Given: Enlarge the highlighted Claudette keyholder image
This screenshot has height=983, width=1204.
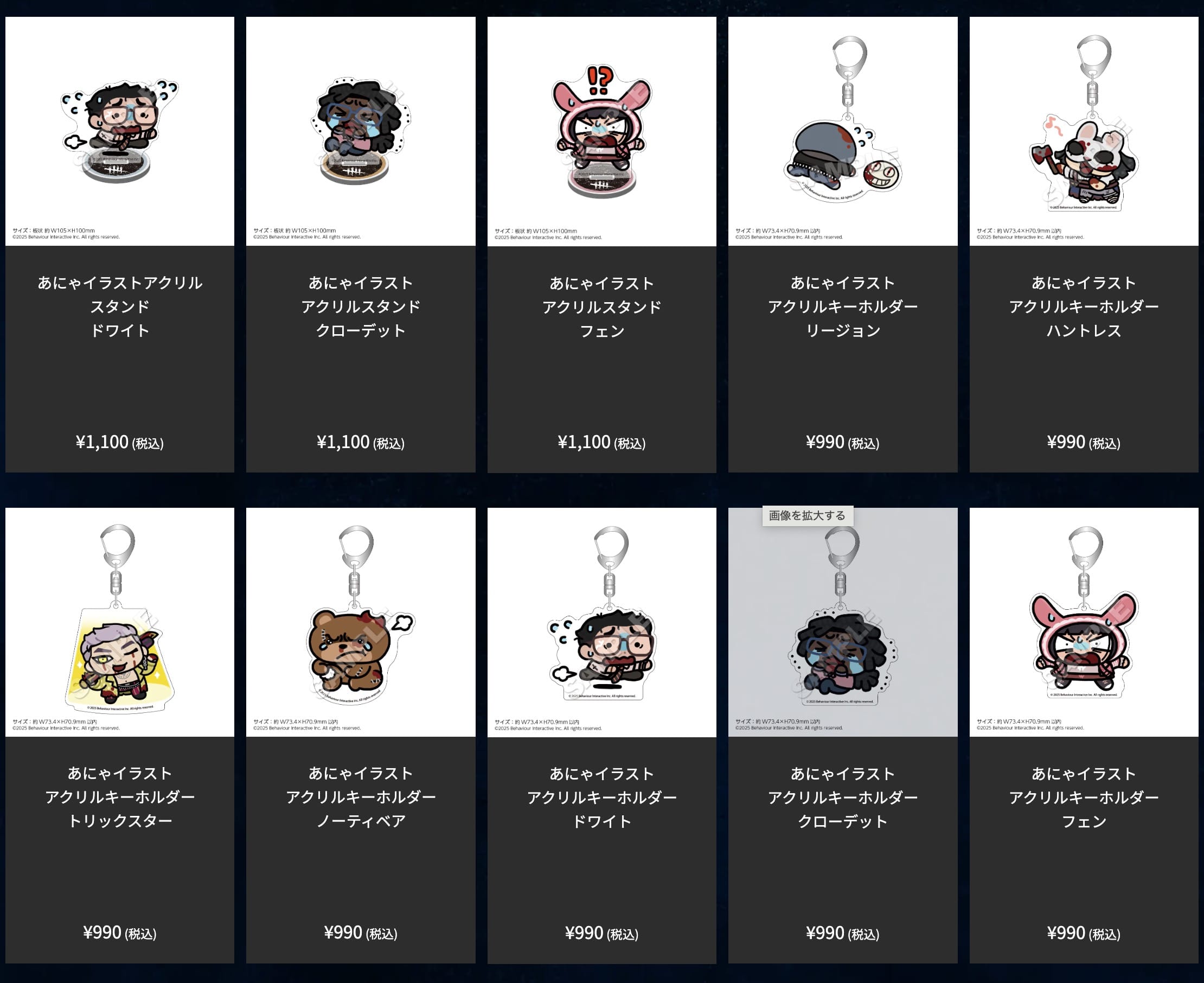Looking at the screenshot, I should (843, 622).
